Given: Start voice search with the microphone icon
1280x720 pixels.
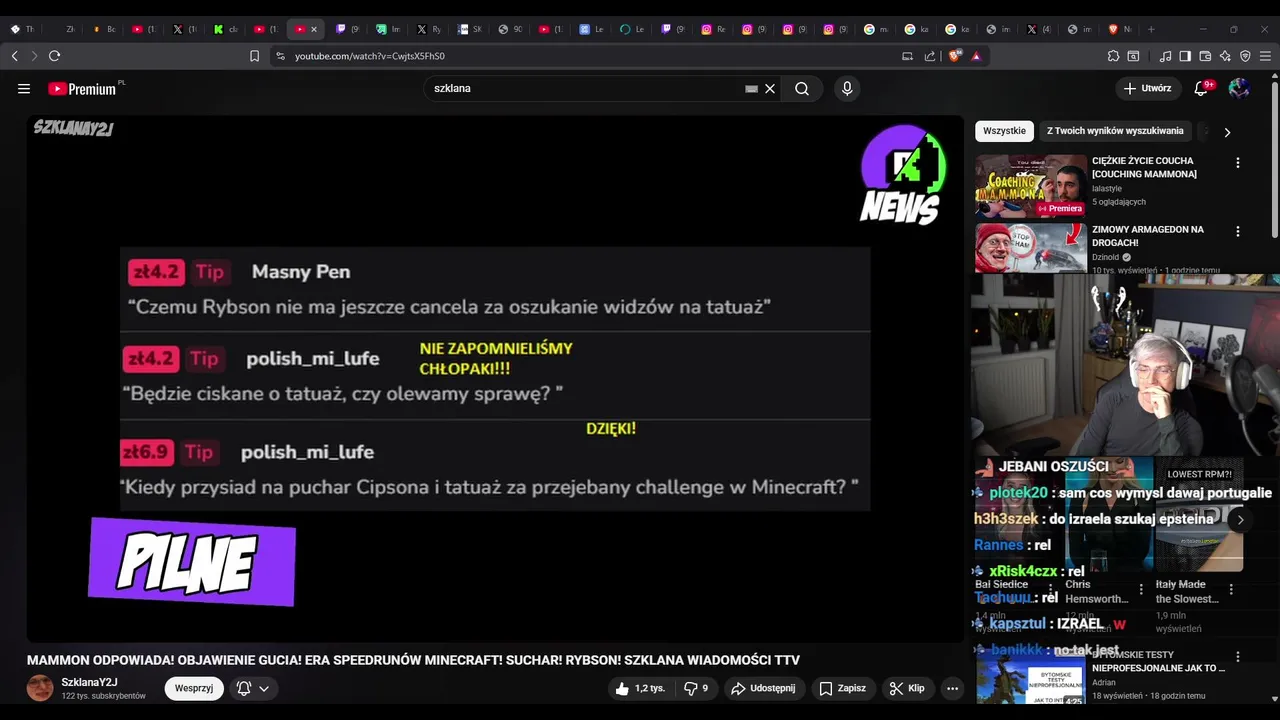Looking at the screenshot, I should coord(847,89).
